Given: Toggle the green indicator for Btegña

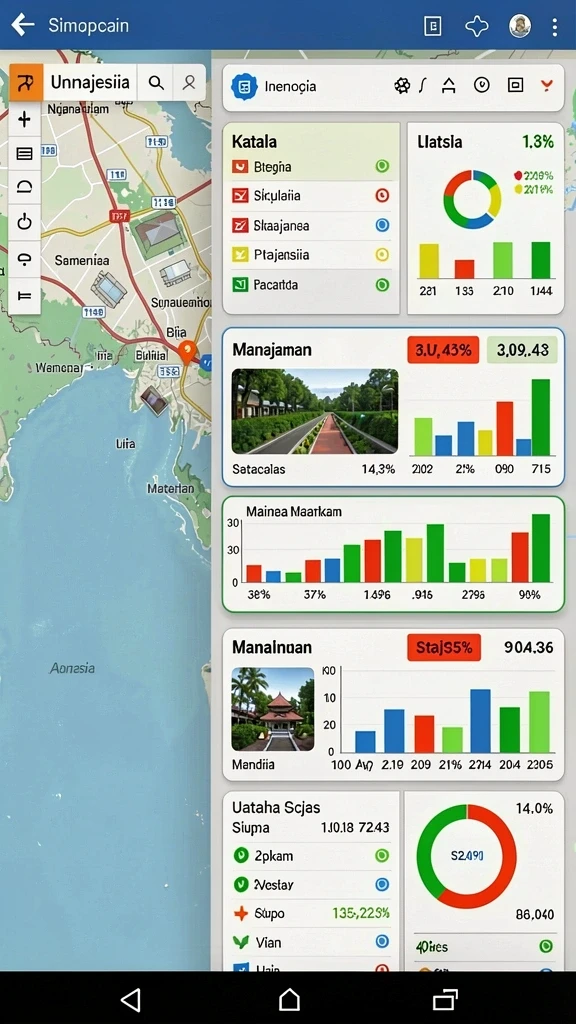Looking at the screenshot, I should tap(382, 167).
